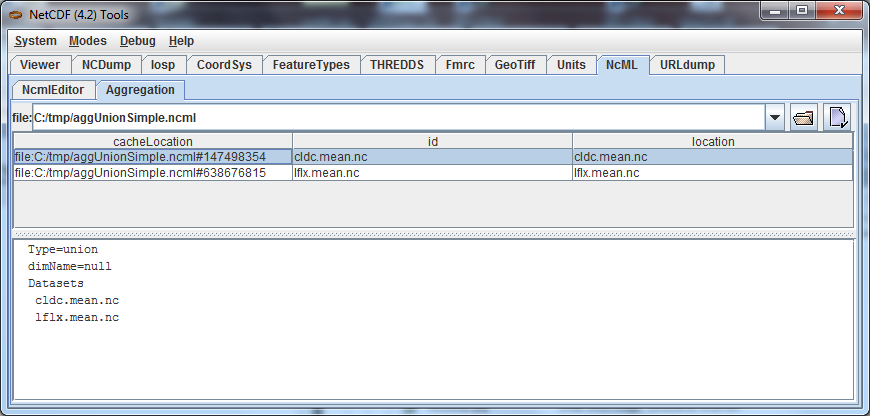Open the Debug menu
870x416 pixels.
pyautogui.click(x=137, y=41)
